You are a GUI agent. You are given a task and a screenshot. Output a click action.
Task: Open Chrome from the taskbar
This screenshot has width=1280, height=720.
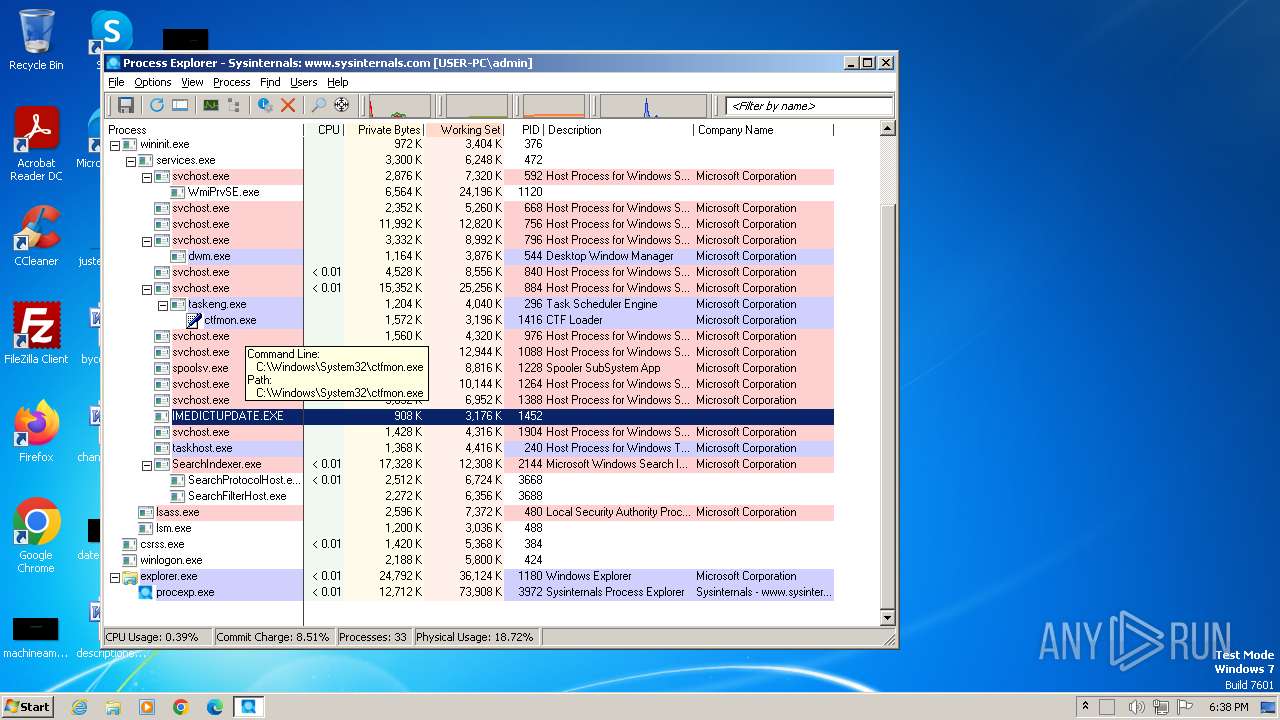tap(181, 707)
